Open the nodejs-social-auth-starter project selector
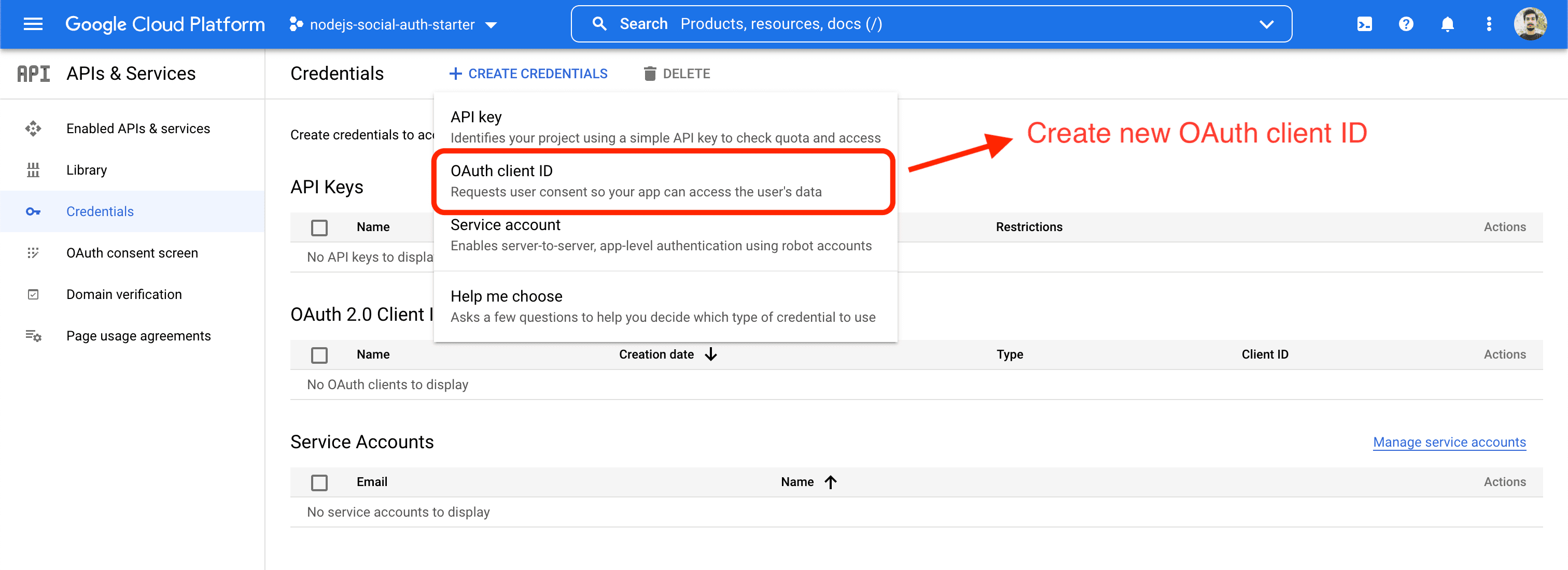 click(394, 24)
